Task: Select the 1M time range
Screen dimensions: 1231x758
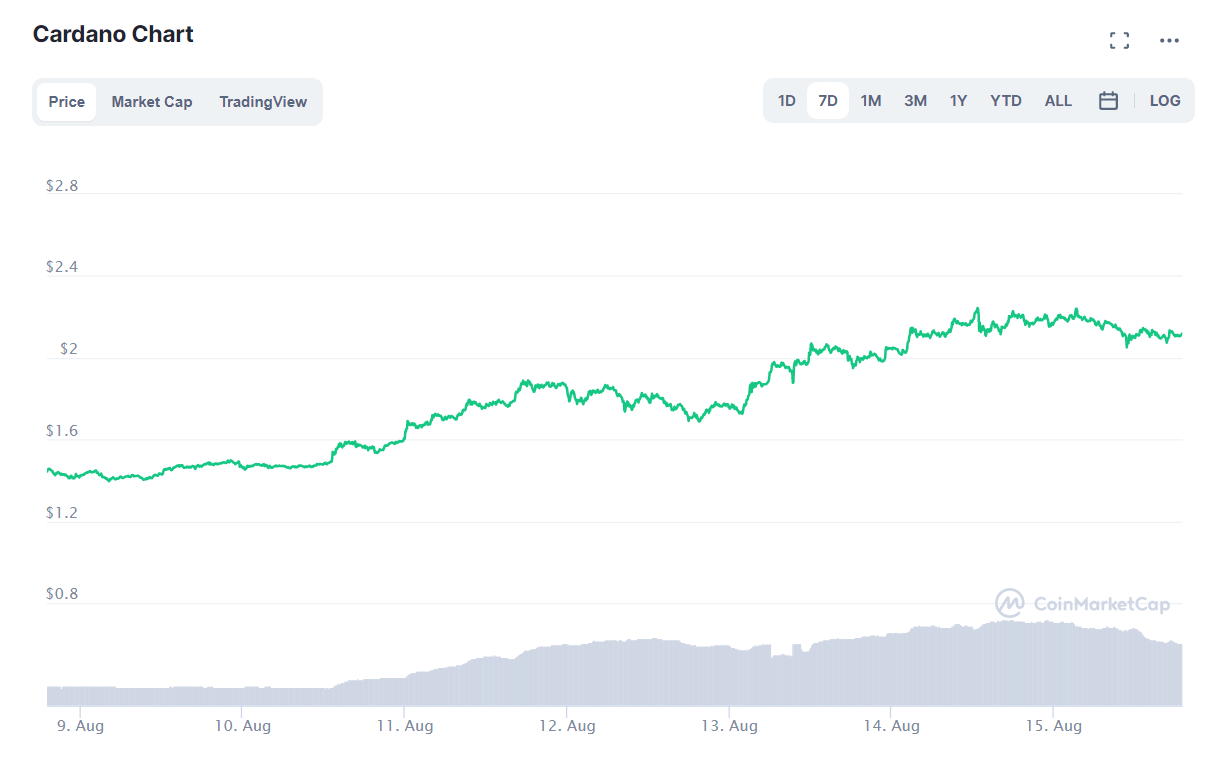Action: (x=870, y=100)
